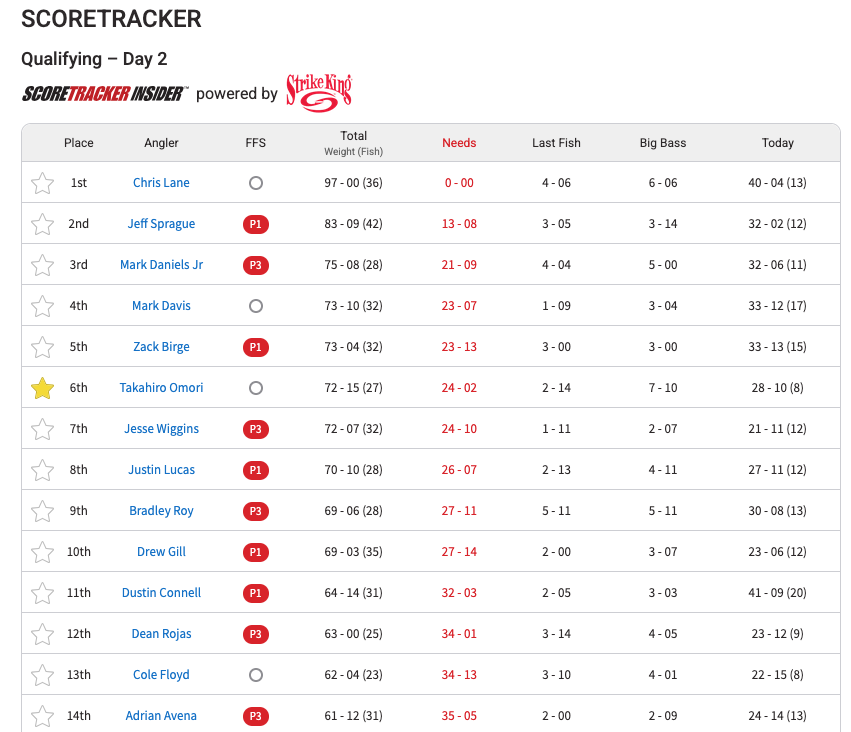Click Adrian Avena's needs value 35 - 05

[459, 716]
